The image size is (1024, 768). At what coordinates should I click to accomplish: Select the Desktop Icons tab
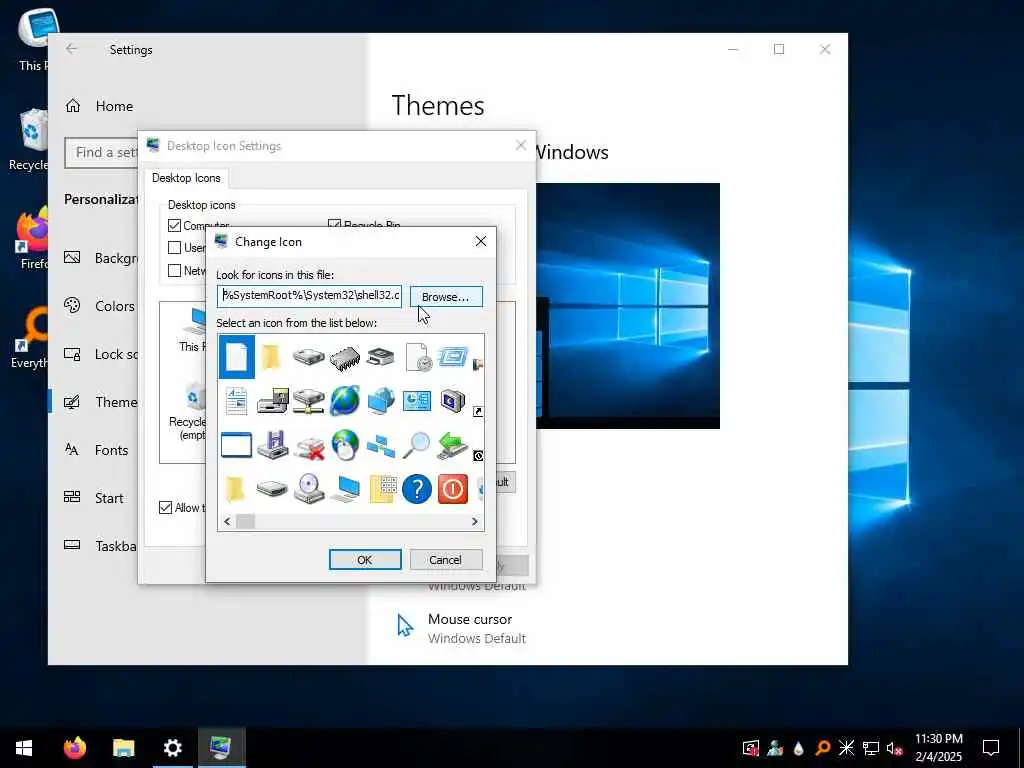point(186,178)
